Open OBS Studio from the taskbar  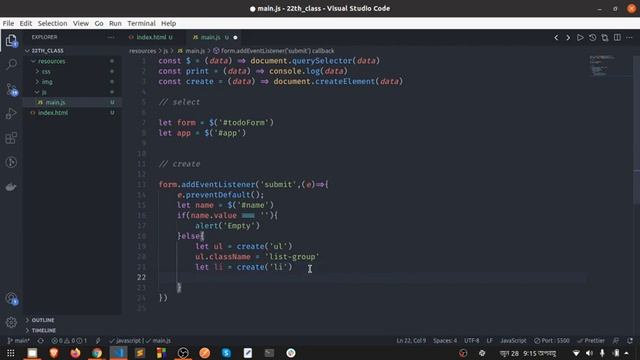183,353
